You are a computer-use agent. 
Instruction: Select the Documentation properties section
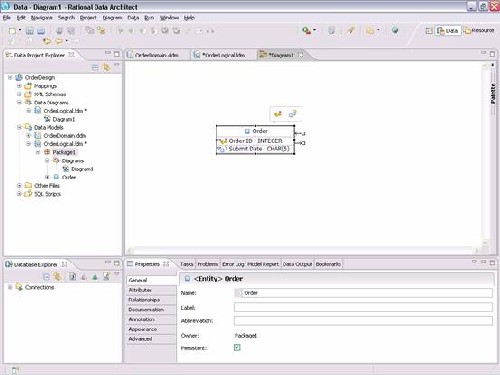point(151,309)
